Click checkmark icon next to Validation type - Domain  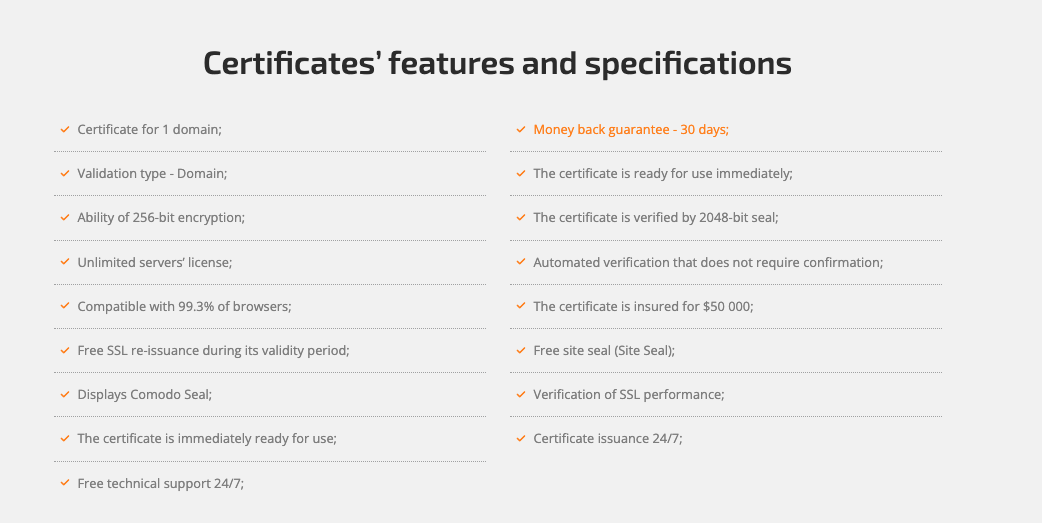coord(64,174)
